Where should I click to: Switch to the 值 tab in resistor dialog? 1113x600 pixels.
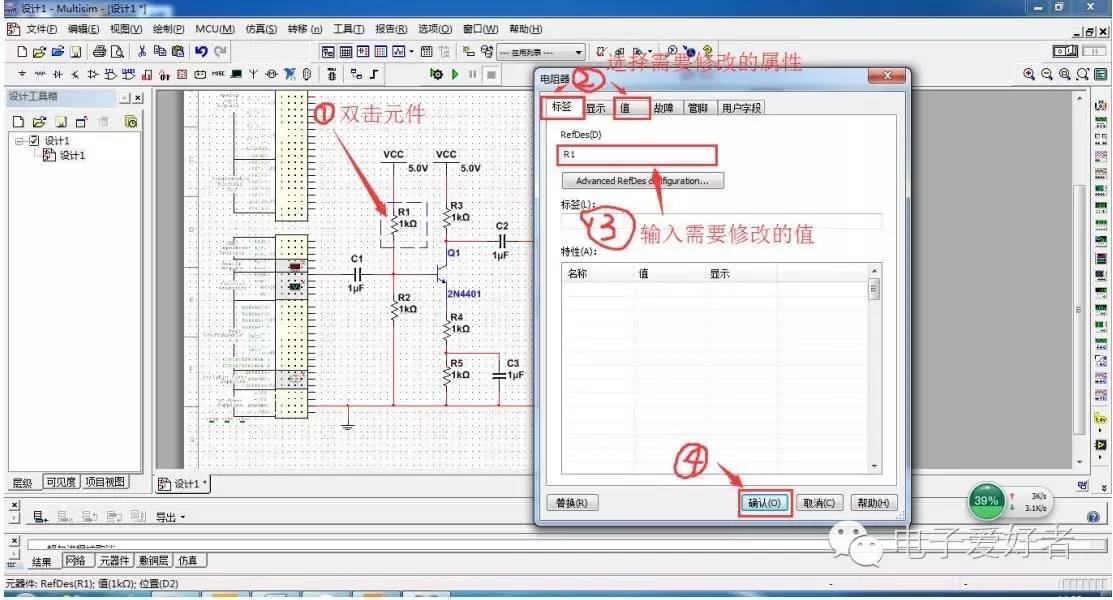click(631, 108)
